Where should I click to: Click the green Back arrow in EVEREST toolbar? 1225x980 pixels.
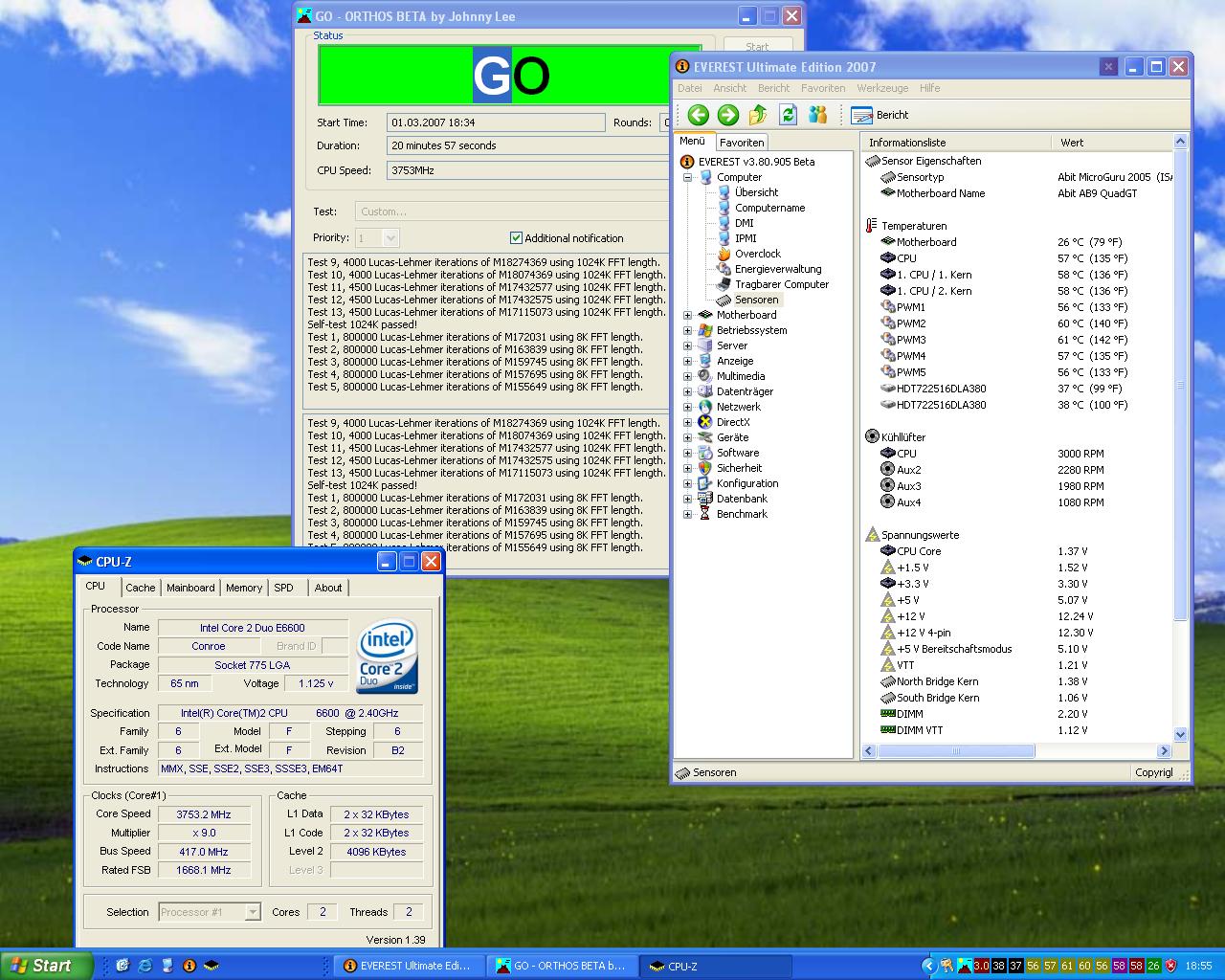point(699,115)
